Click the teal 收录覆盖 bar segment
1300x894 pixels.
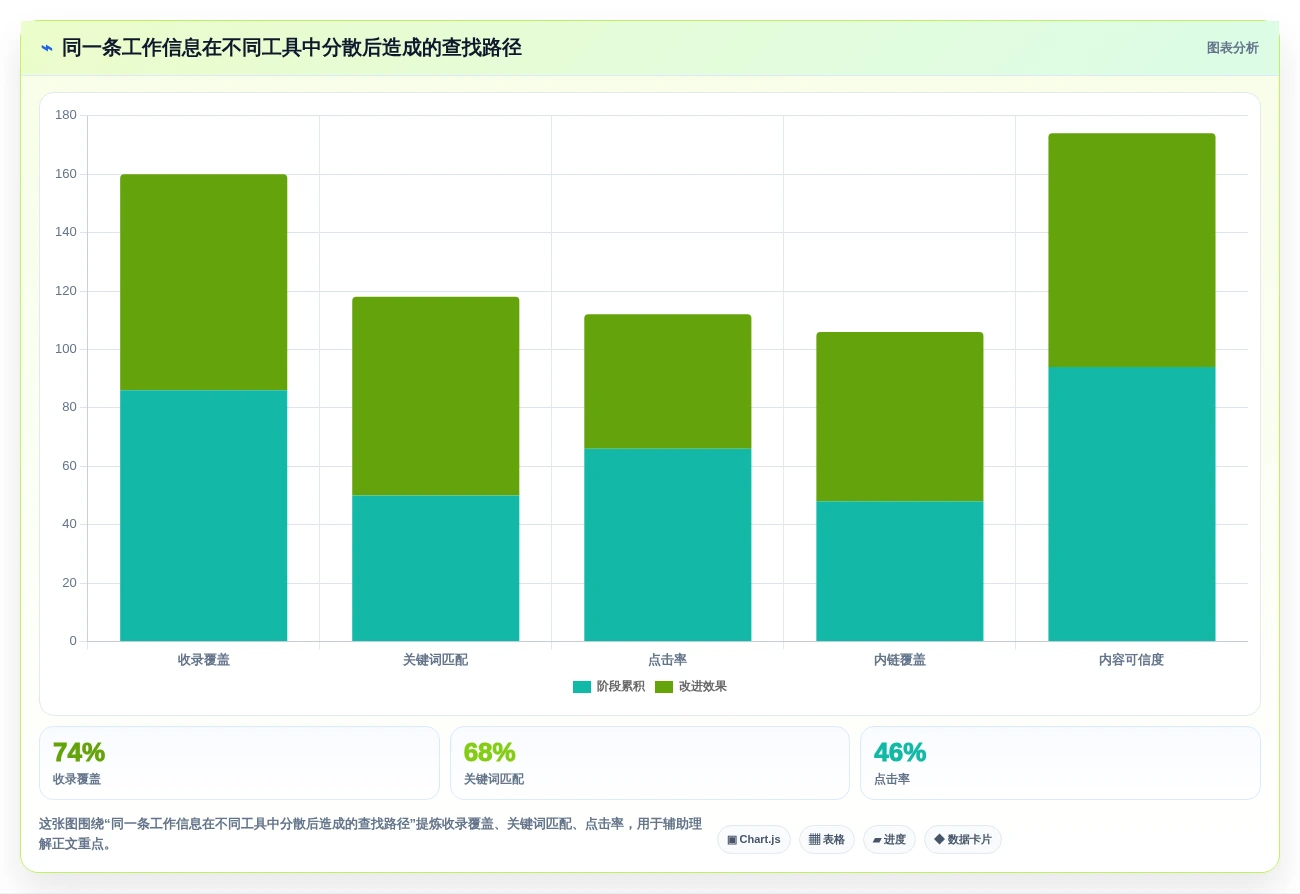click(203, 516)
